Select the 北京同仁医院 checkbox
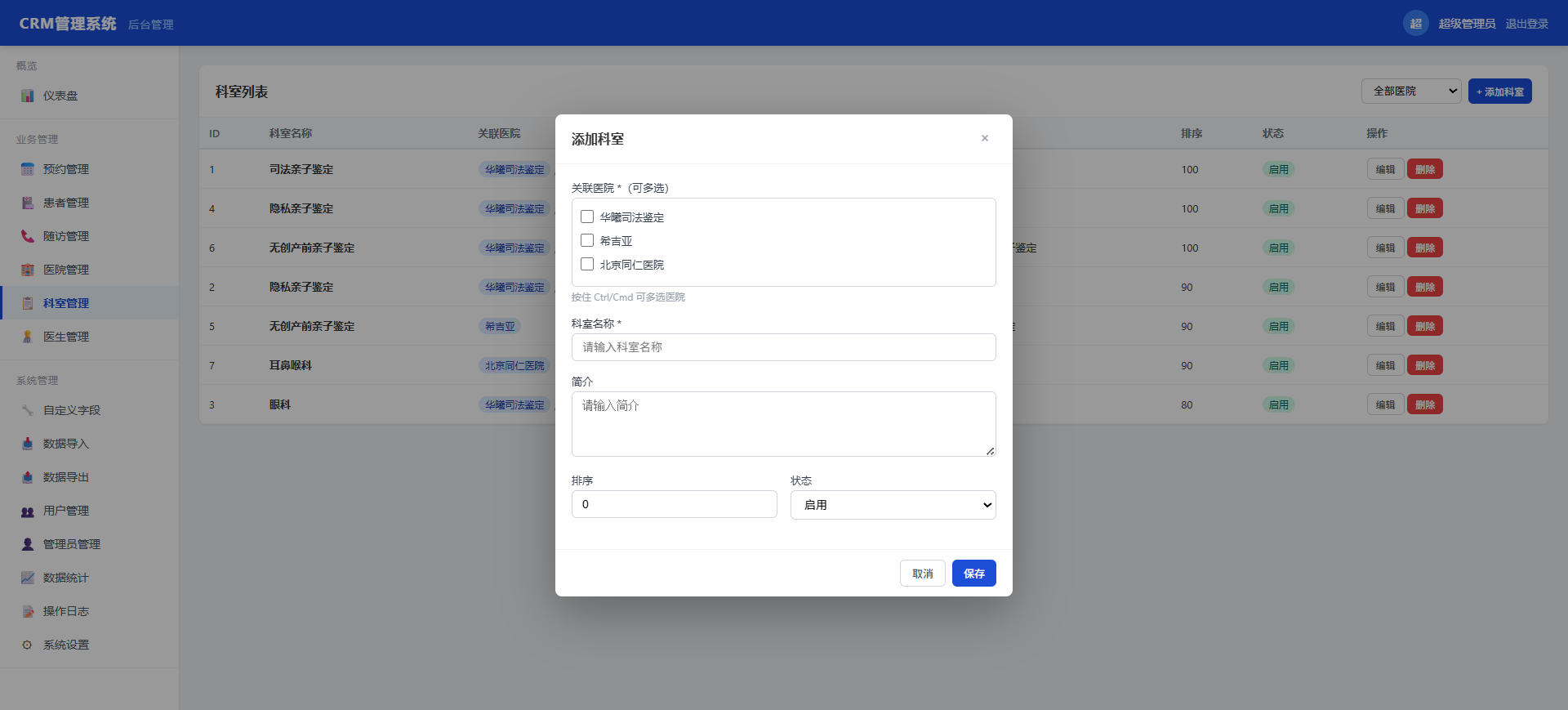1568x710 pixels. pyautogui.click(x=587, y=264)
